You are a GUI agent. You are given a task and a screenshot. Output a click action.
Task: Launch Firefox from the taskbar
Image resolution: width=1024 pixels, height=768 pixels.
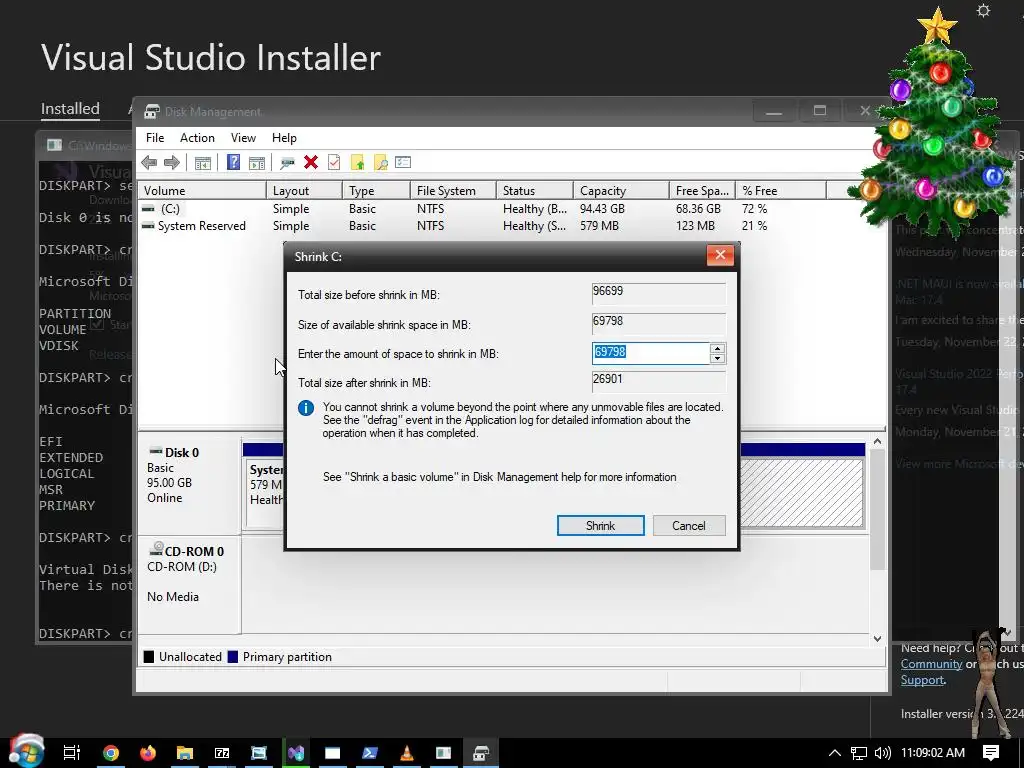[x=148, y=753]
